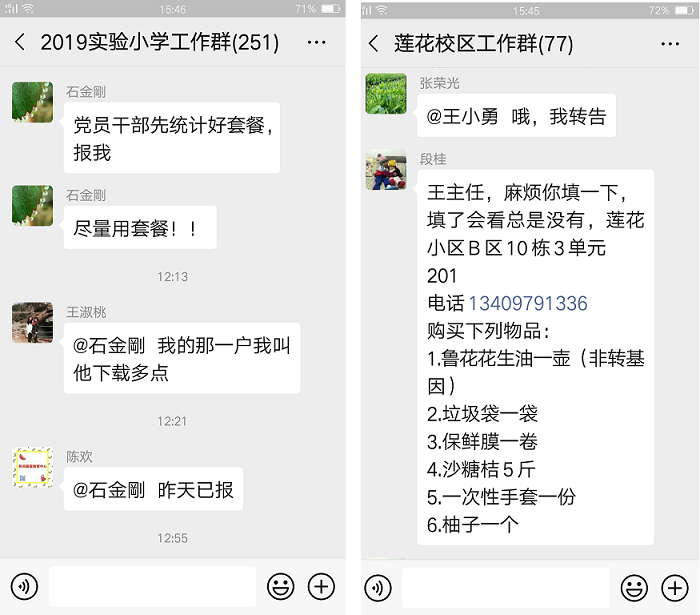The width and height of the screenshot is (700, 615).
Task: Open 陈欢's avatar profile
Action: 32,467
